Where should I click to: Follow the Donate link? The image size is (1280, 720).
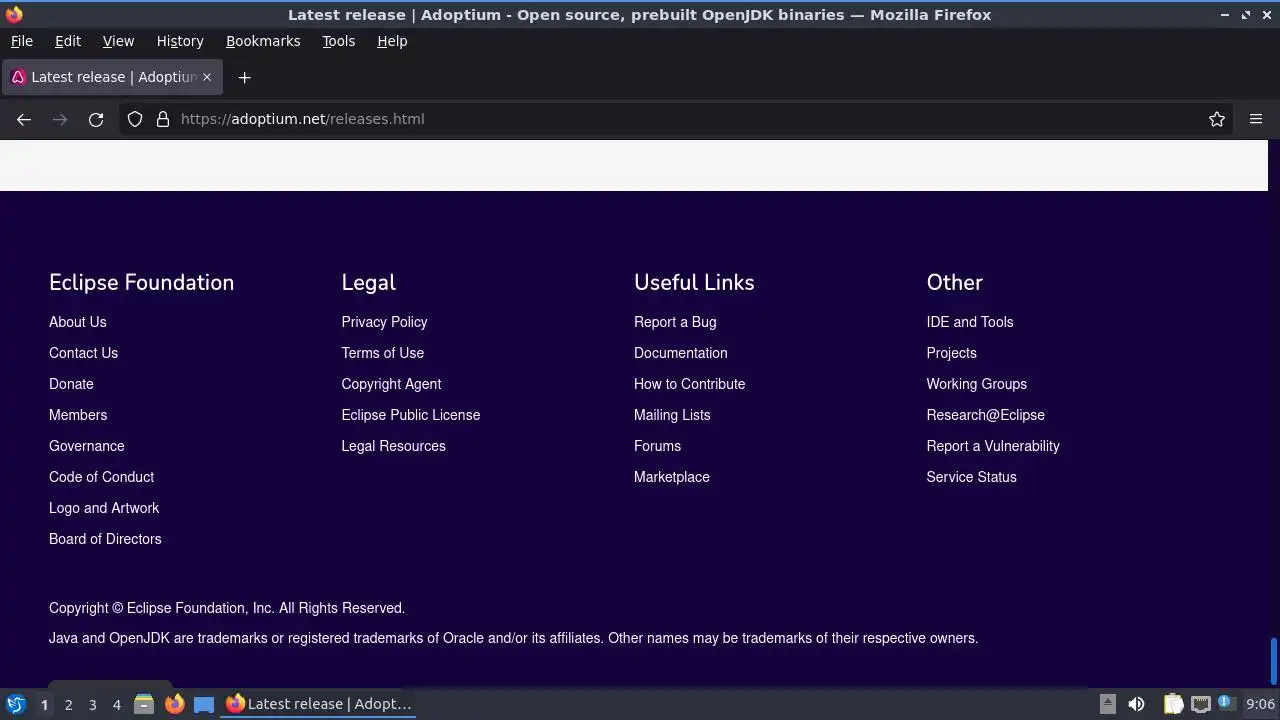click(x=71, y=384)
